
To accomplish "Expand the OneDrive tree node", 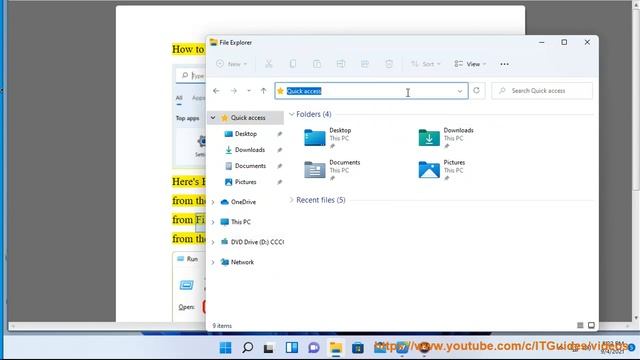I will pyautogui.click(x=213, y=202).
